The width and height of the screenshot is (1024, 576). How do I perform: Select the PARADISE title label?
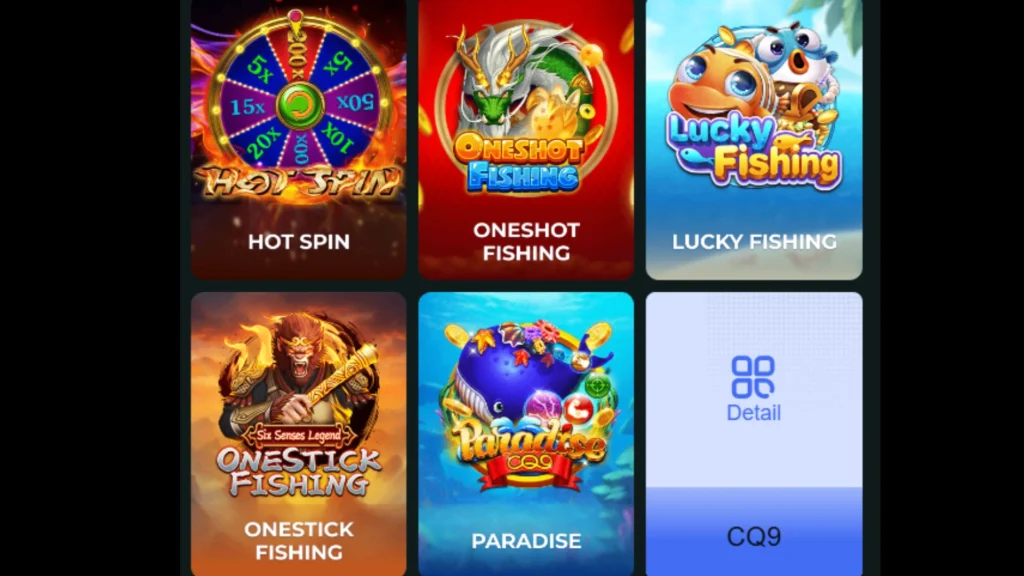526,541
